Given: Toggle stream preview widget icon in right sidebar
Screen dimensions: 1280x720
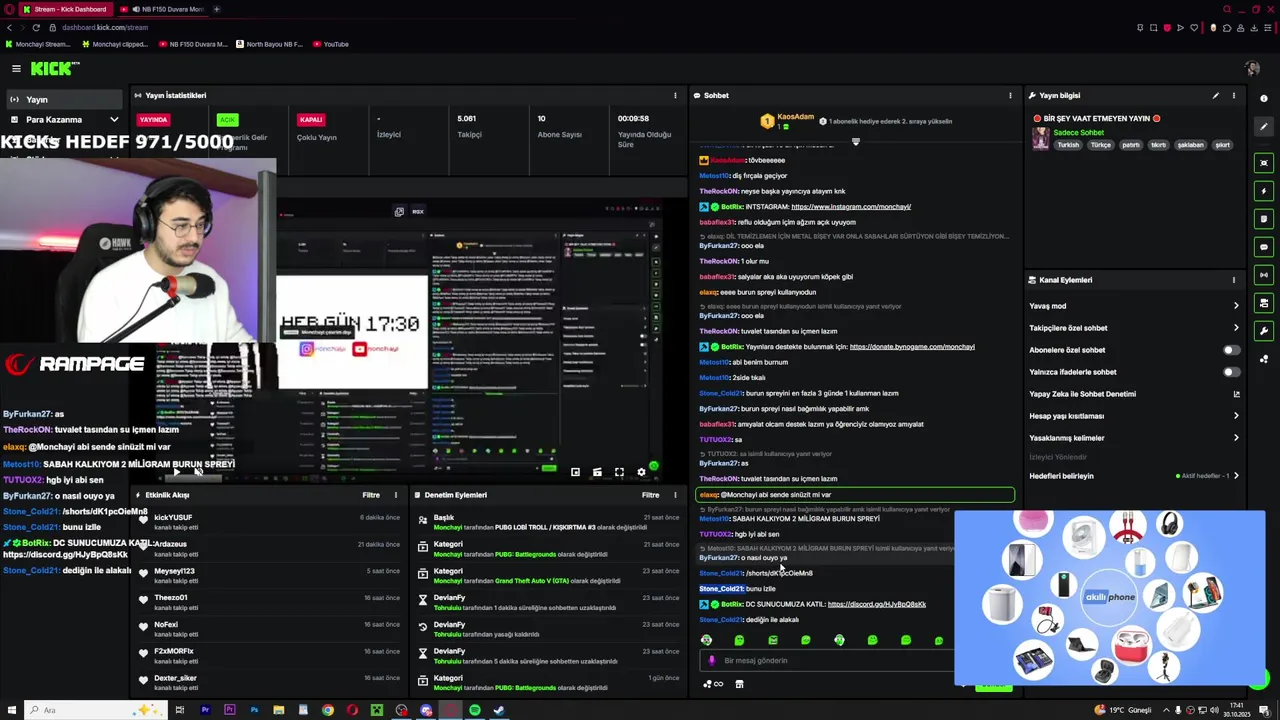Looking at the screenshot, I should pos(1264,163).
